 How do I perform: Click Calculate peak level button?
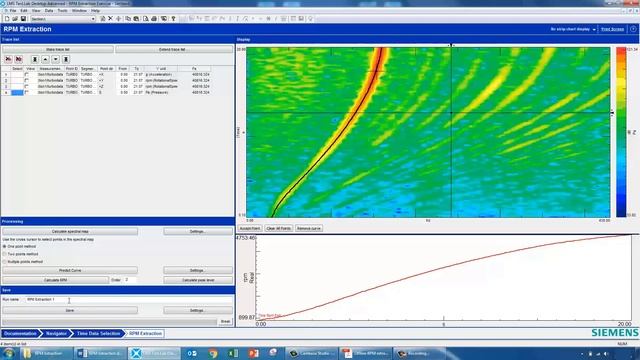coord(198,280)
